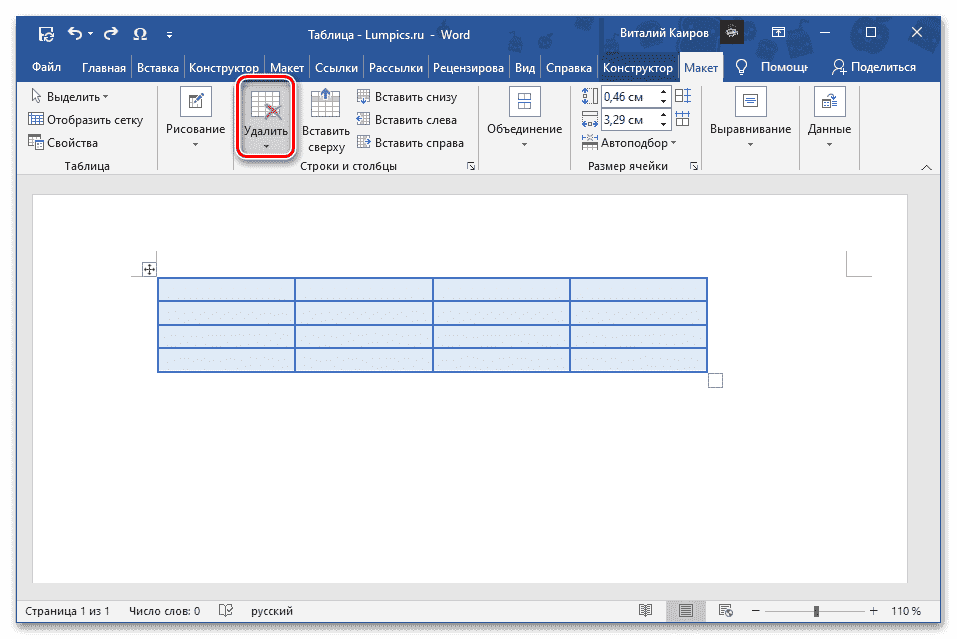The height and width of the screenshot is (639, 957).
Task: Open the Insert (Вставка) ribbon tab
Action: click(158, 68)
